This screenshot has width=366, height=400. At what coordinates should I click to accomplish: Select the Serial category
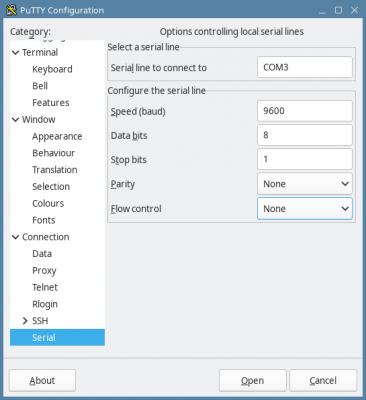(x=57, y=337)
